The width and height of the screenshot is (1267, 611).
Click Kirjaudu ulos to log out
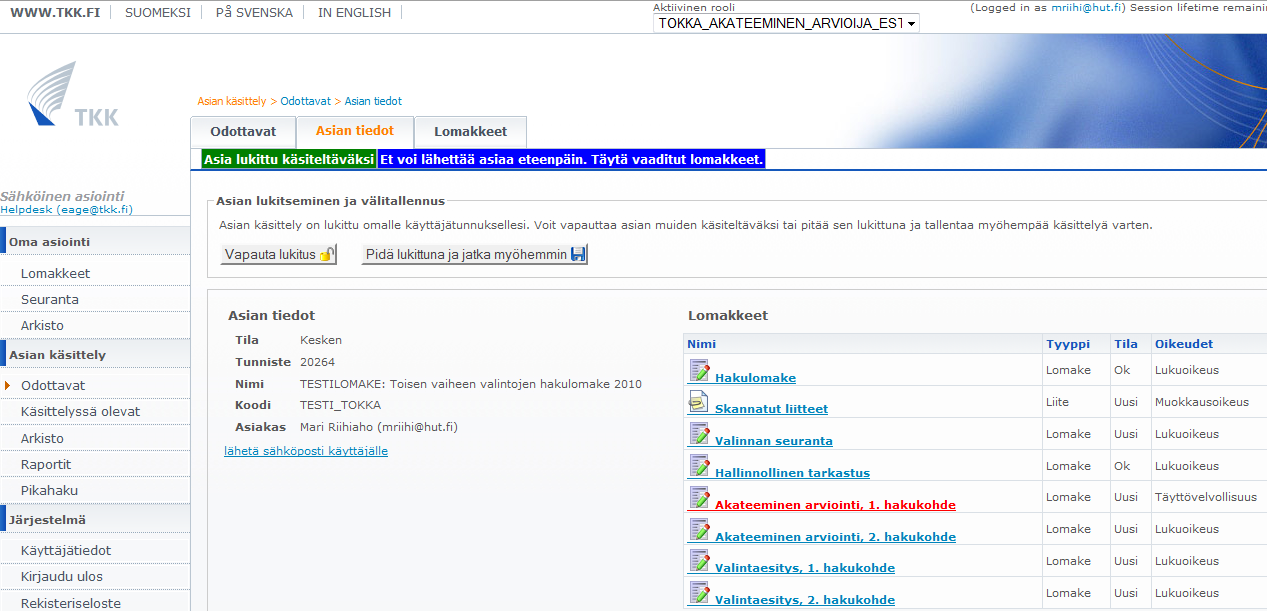click(x=62, y=576)
